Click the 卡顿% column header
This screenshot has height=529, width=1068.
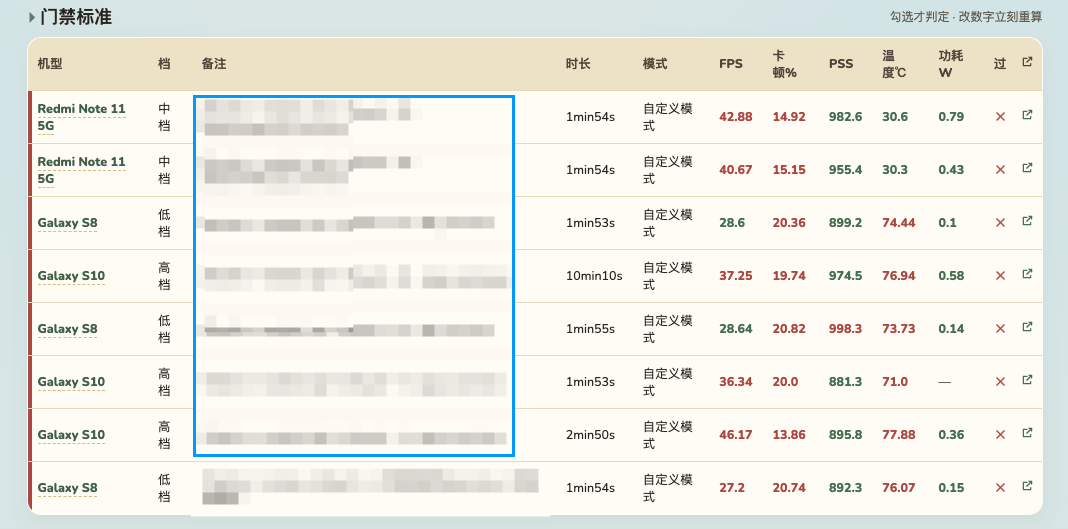785,64
